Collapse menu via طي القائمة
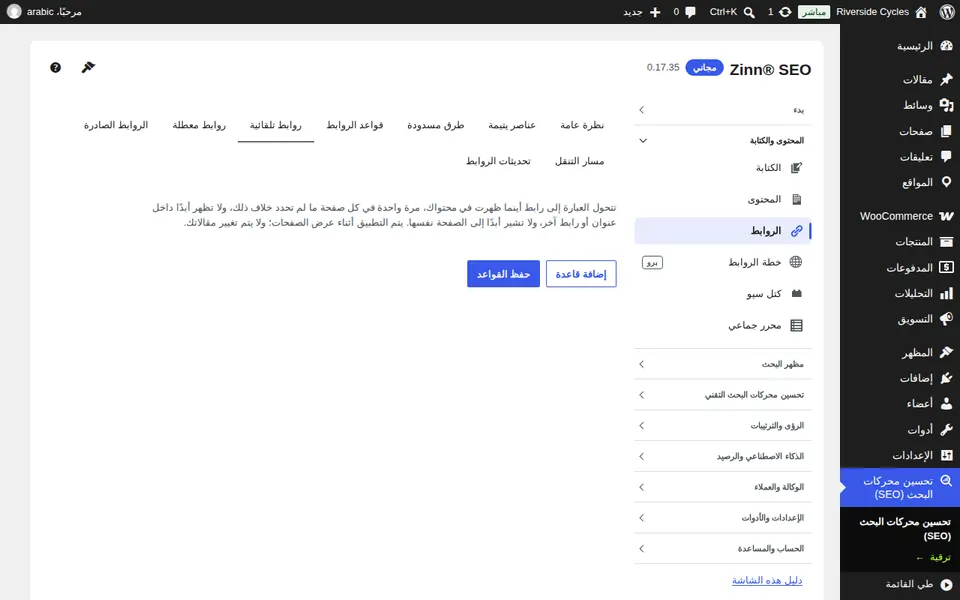Image resolution: width=960 pixels, height=600 pixels. (900, 585)
